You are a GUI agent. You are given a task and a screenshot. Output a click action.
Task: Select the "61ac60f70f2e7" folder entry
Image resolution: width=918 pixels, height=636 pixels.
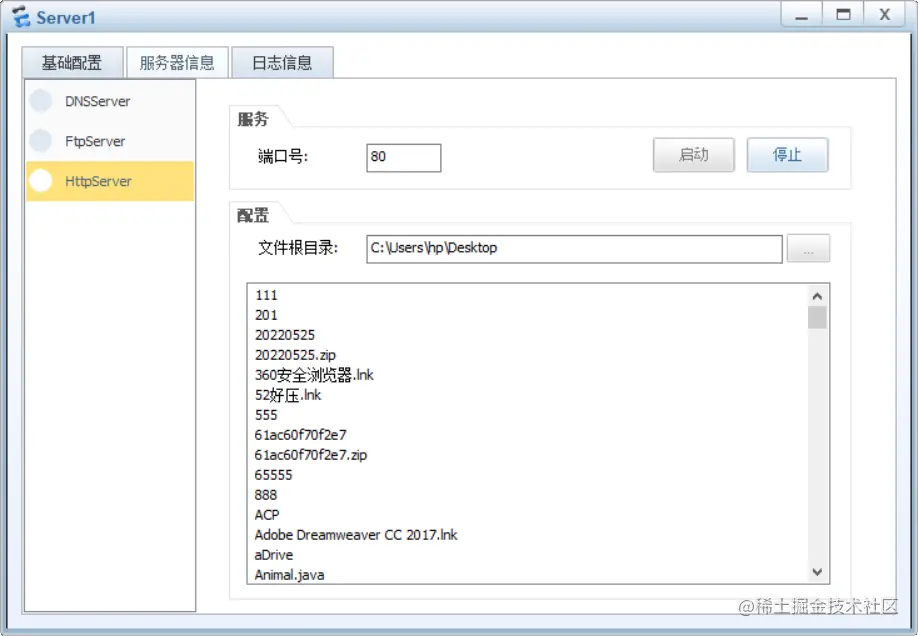pos(301,435)
